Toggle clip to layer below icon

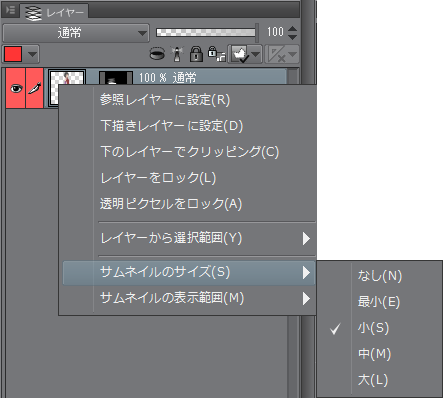(x=157, y=54)
